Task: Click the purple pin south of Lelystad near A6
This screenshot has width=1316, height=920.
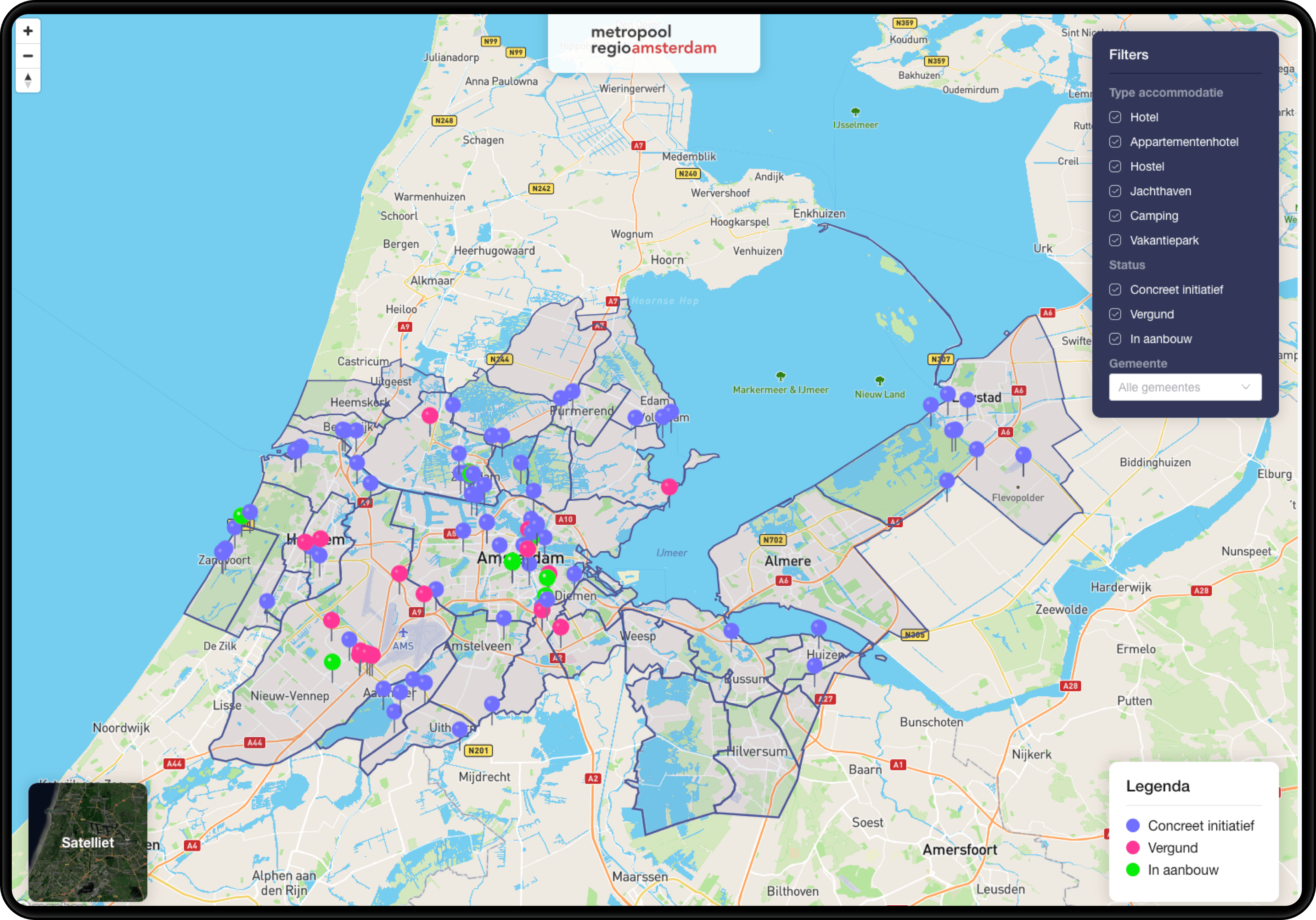Action: [977, 449]
